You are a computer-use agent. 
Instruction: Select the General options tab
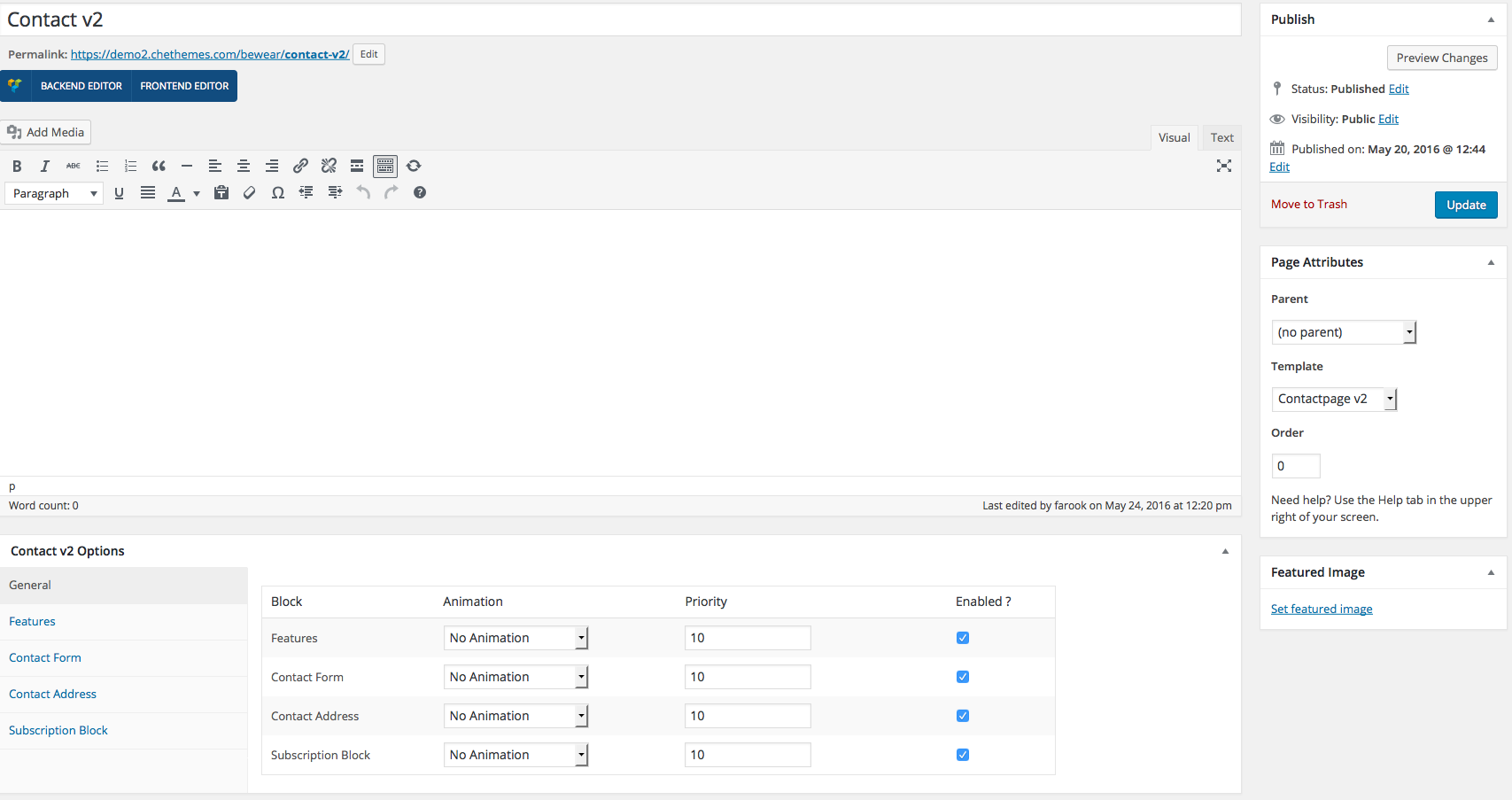coord(124,586)
